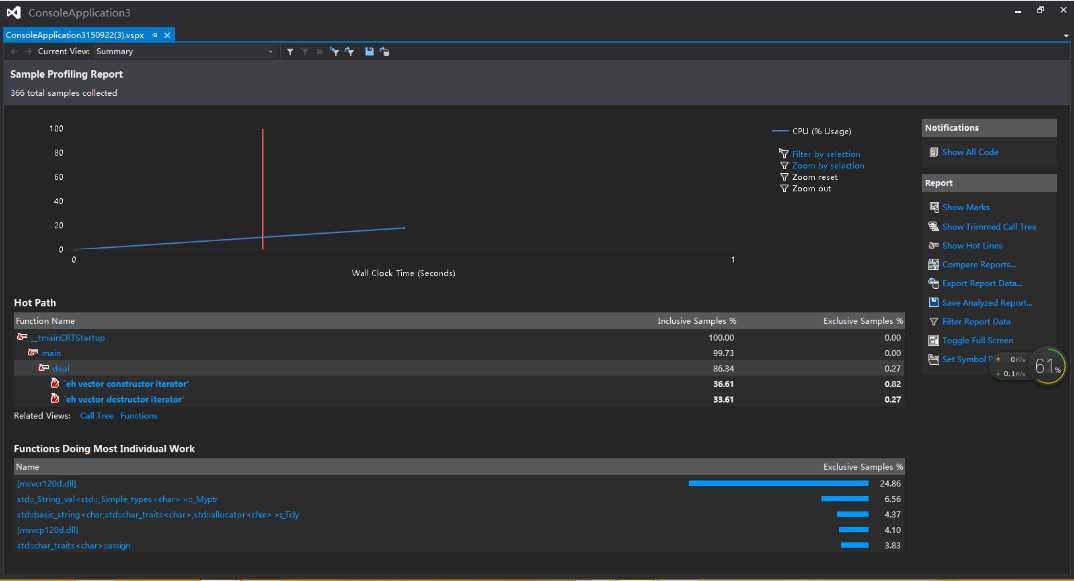The height and width of the screenshot is (581, 1074).
Task: Click the Inclusive Samples % column header
Action: 696,321
